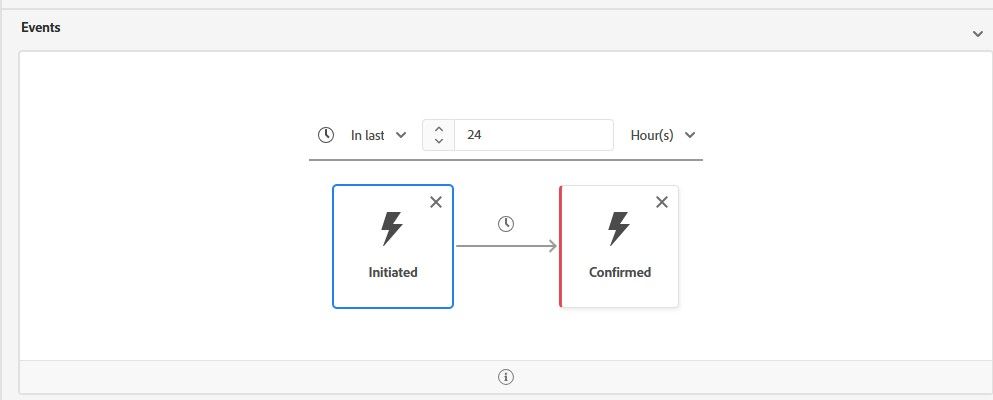
Task: Remove the Initiated event with X
Action: coord(435,202)
